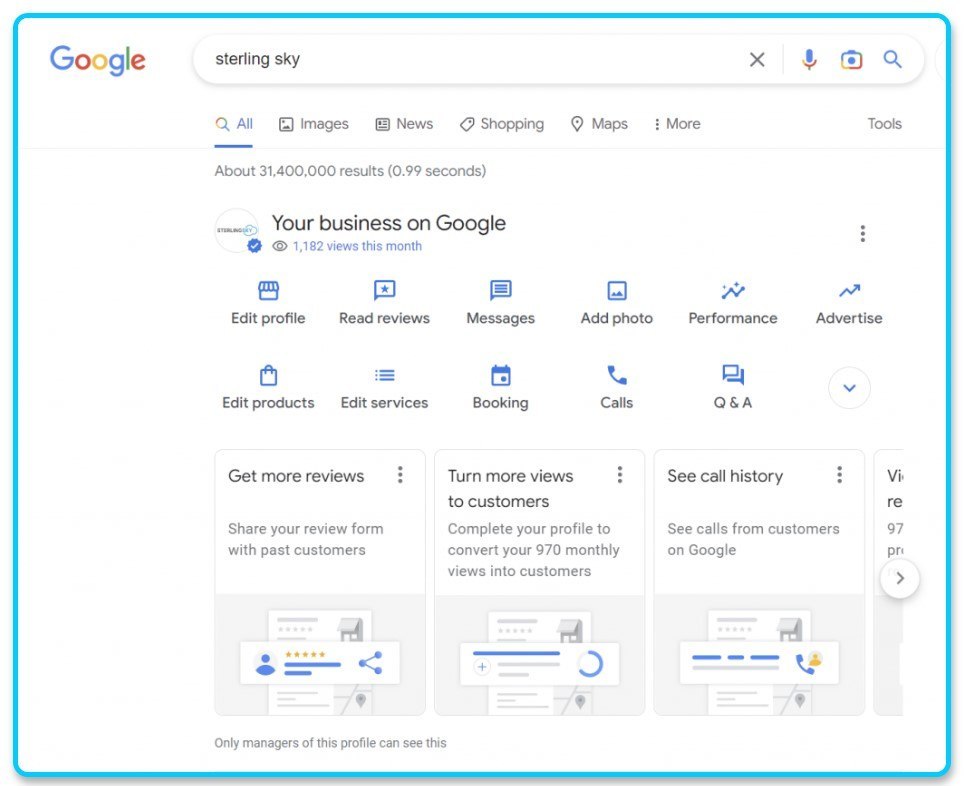This screenshot has width=965, height=786.
Task: Clear the search box with the X icon
Action: [757, 60]
